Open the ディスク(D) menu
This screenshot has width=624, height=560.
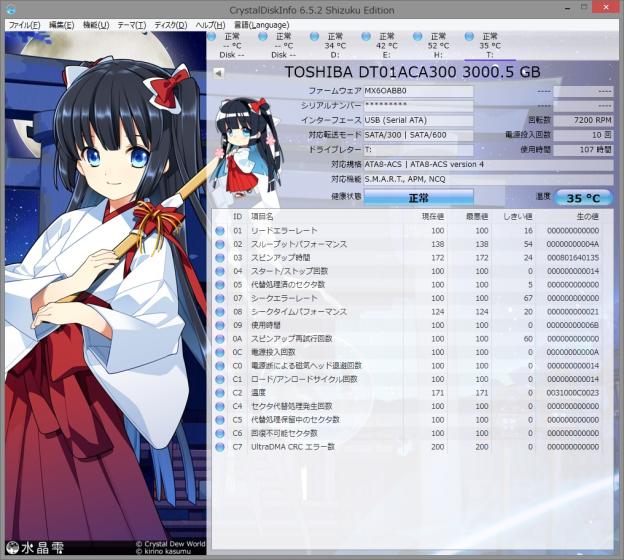[170, 25]
